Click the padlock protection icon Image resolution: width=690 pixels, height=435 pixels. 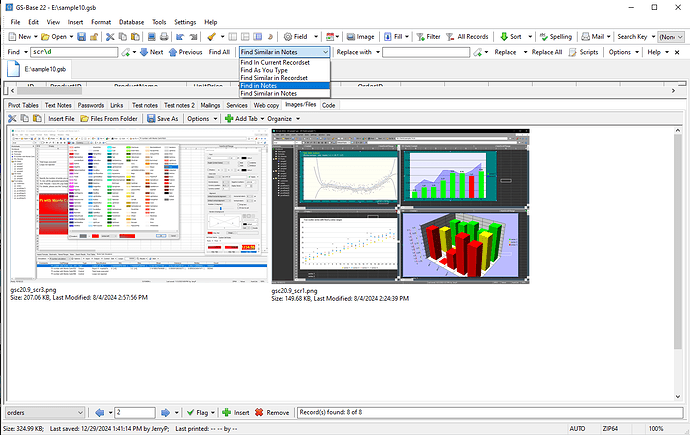94,37
